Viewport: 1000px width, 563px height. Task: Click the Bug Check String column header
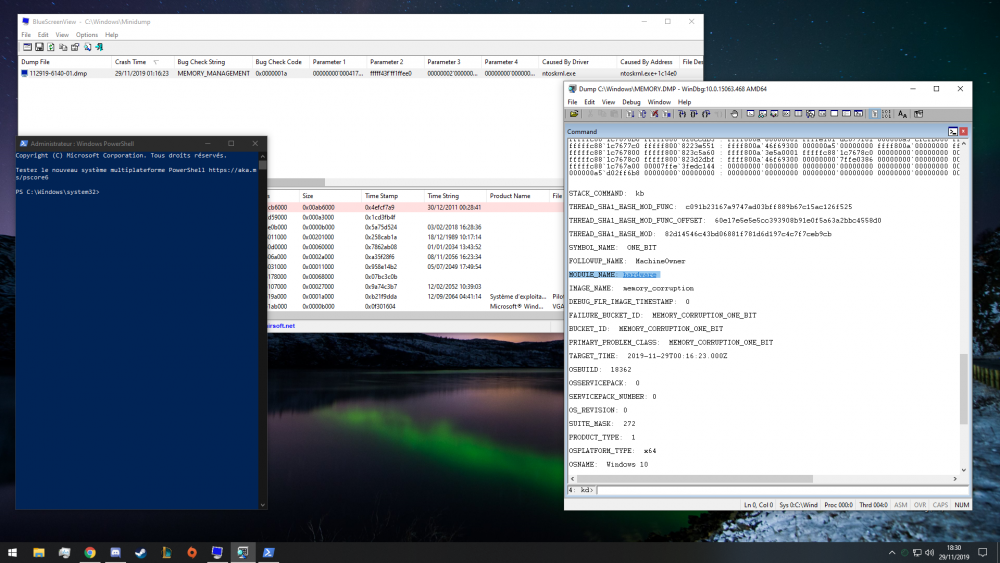tap(213, 62)
